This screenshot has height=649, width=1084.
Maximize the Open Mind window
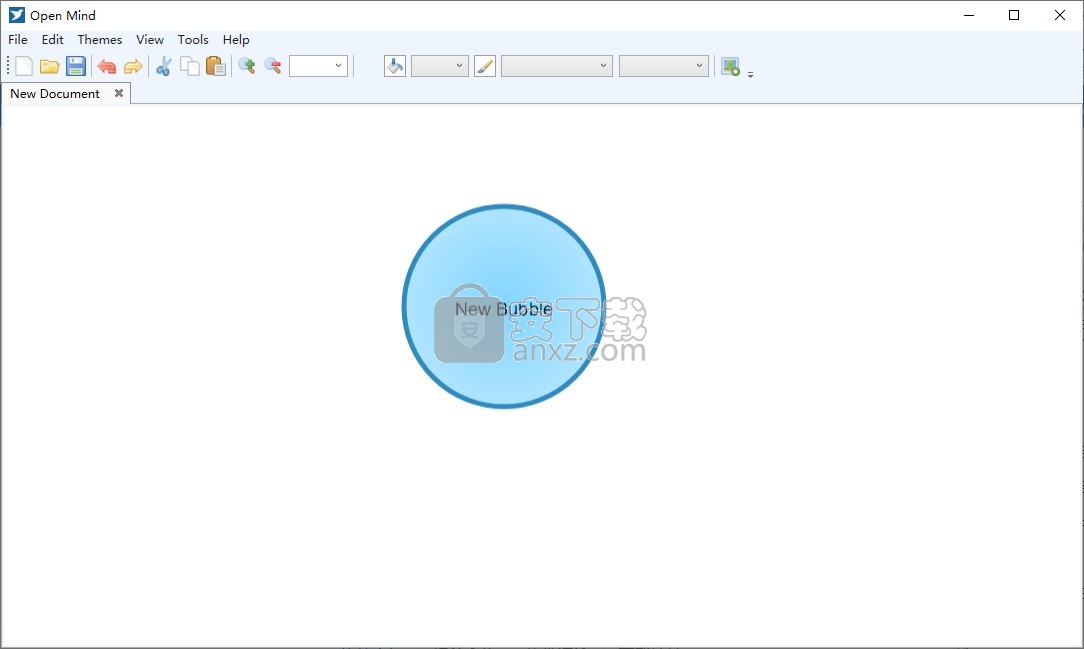pyautogui.click(x=1014, y=15)
